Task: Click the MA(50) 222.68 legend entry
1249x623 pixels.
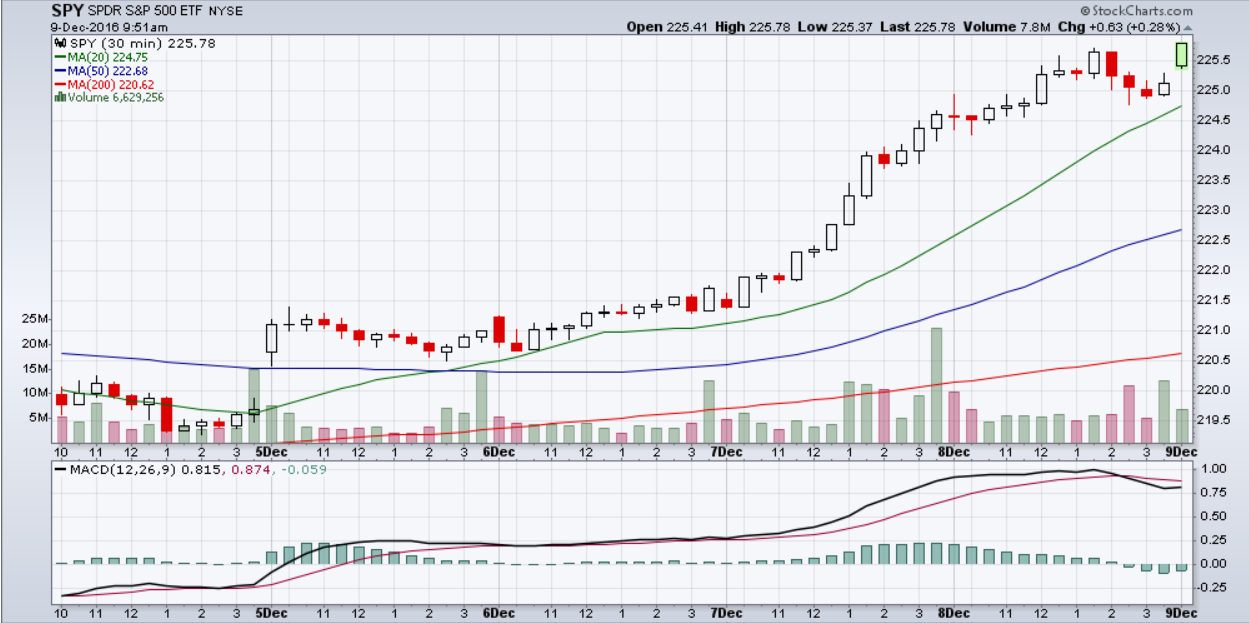Action: click(103, 71)
